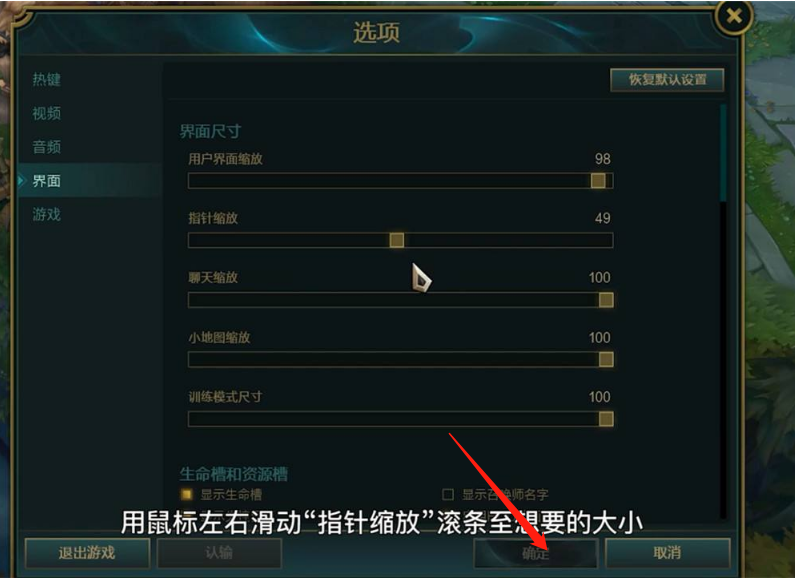Click the 用户界面缩放 slider handle
This screenshot has height=584, width=795.
598,180
